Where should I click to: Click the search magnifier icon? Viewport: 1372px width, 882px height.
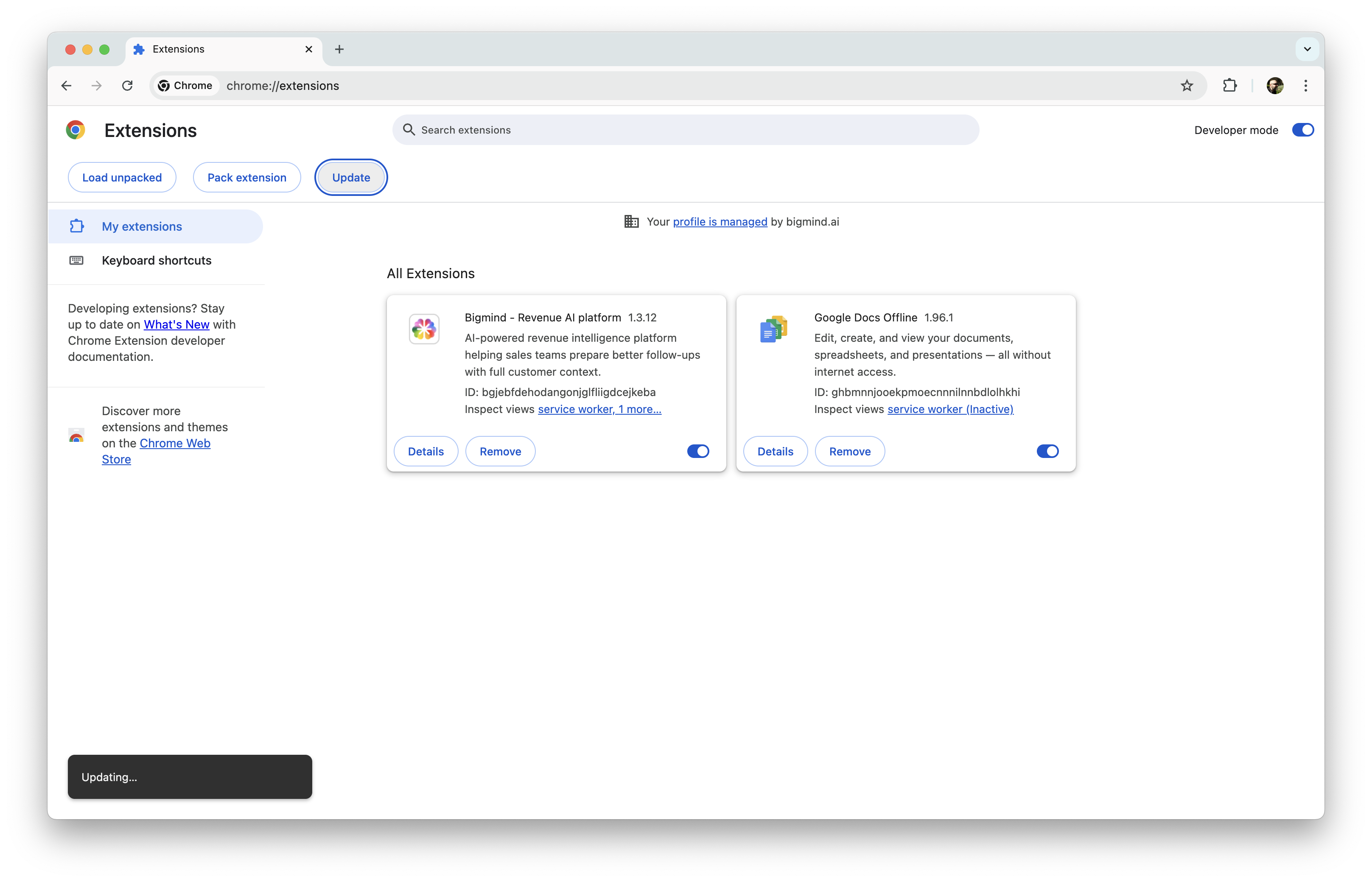[x=409, y=129]
